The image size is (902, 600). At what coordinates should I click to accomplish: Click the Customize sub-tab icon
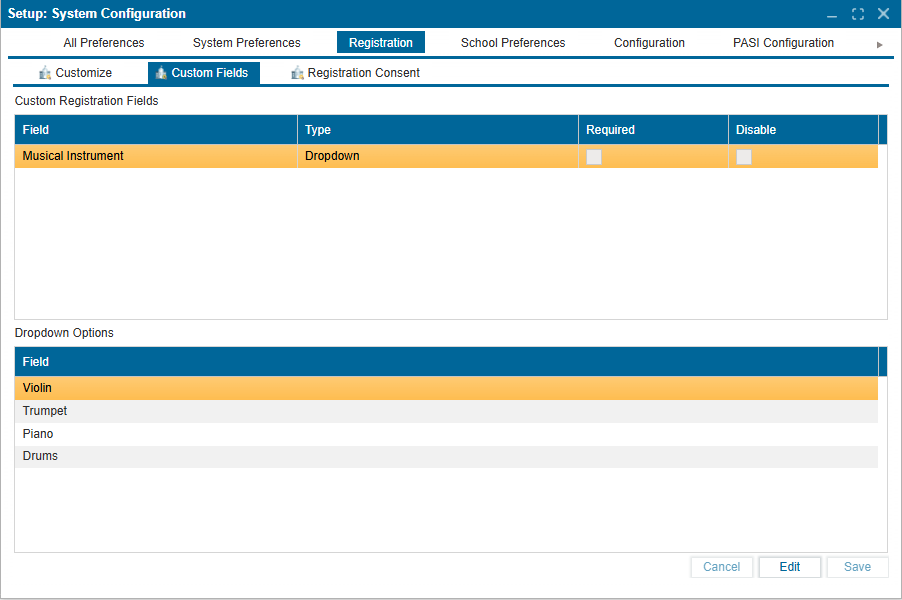[46, 72]
